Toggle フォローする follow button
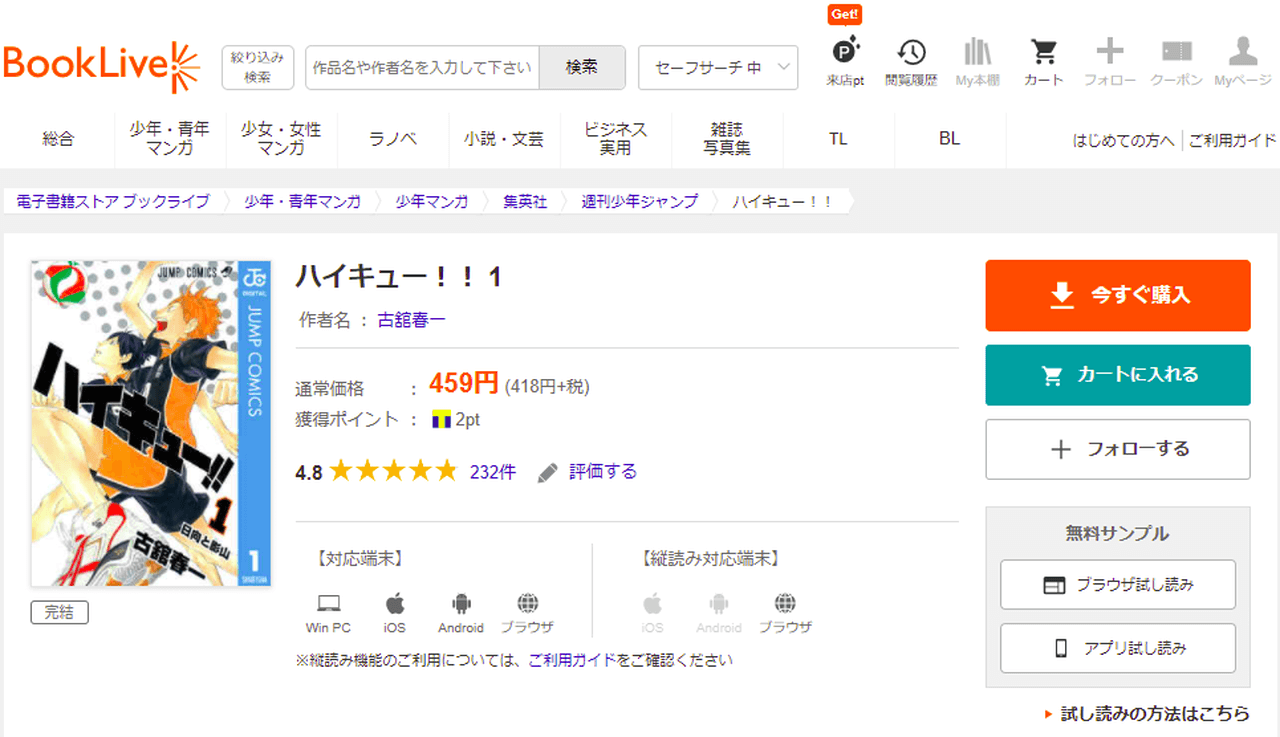Viewport: 1280px width, 737px height. pos(1117,449)
